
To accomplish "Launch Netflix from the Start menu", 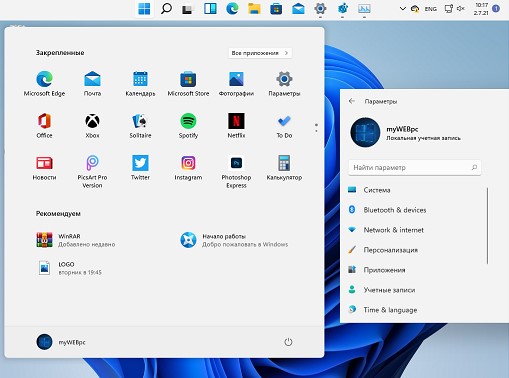I will (x=236, y=125).
